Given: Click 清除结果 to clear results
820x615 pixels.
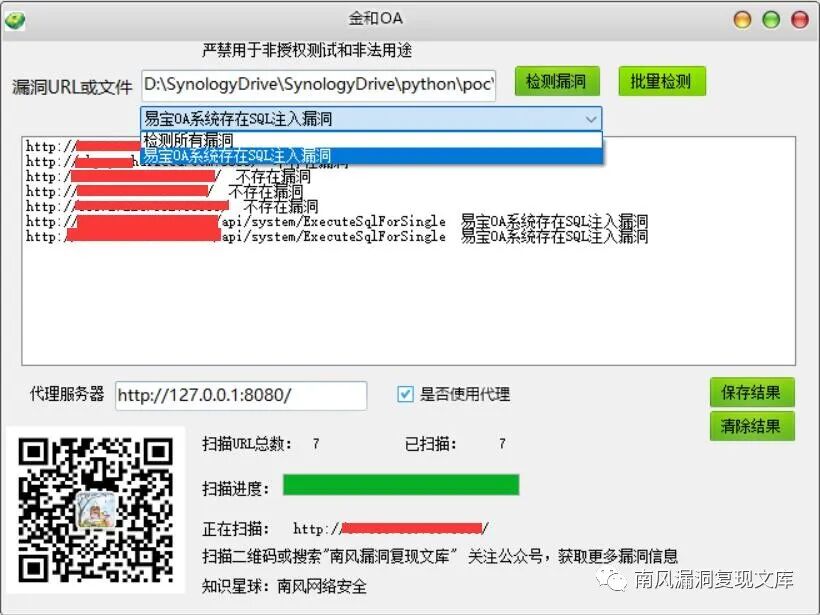Looking at the screenshot, I should click(752, 426).
